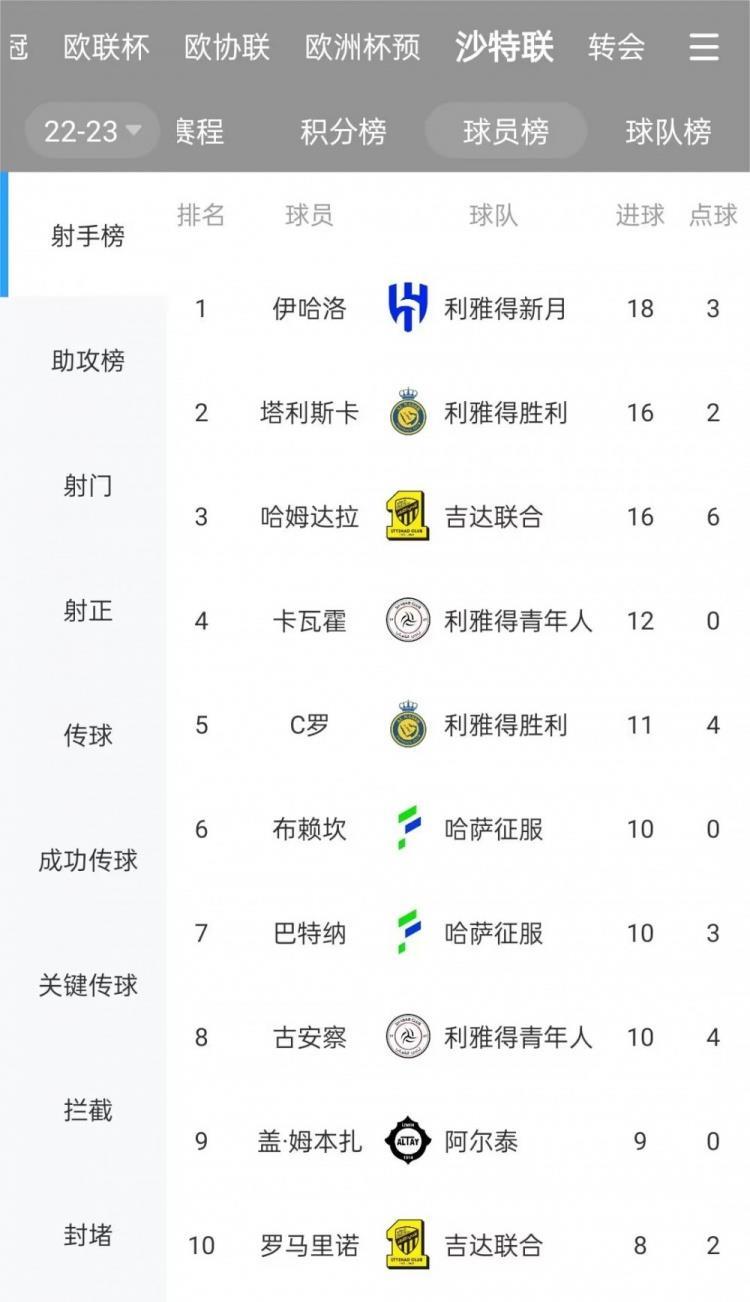Tap the Altay club logo beside 阿尔泰
Screen dimensions: 750x1302
[x=408, y=1141]
